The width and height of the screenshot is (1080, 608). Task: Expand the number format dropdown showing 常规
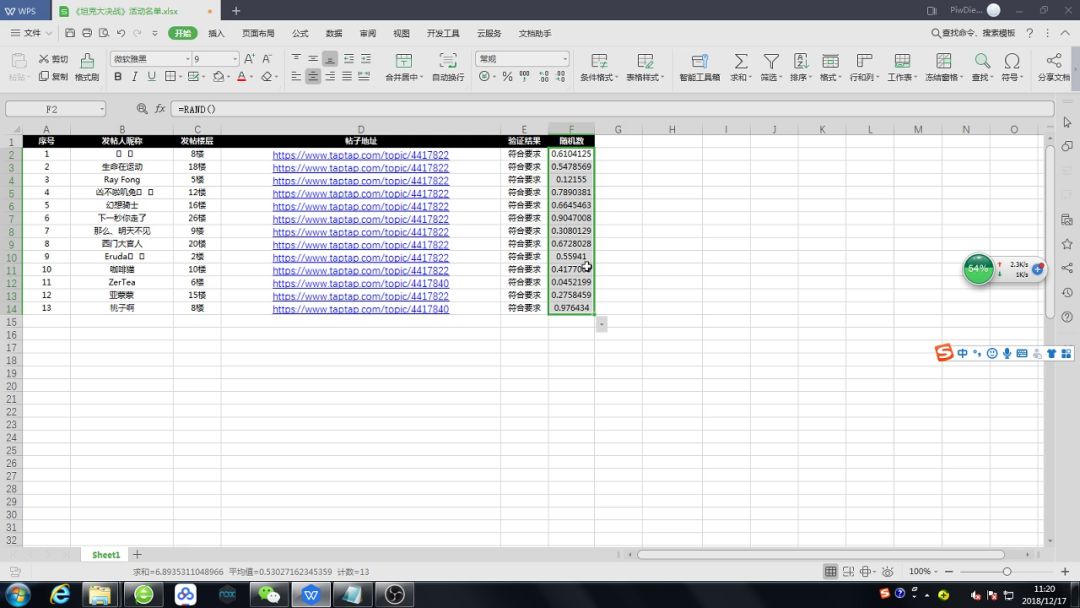click(564, 59)
